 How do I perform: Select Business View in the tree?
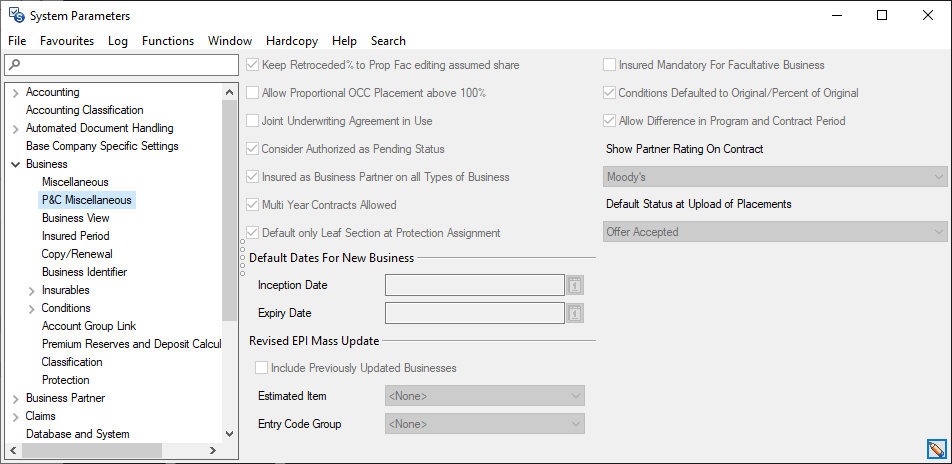point(76,218)
